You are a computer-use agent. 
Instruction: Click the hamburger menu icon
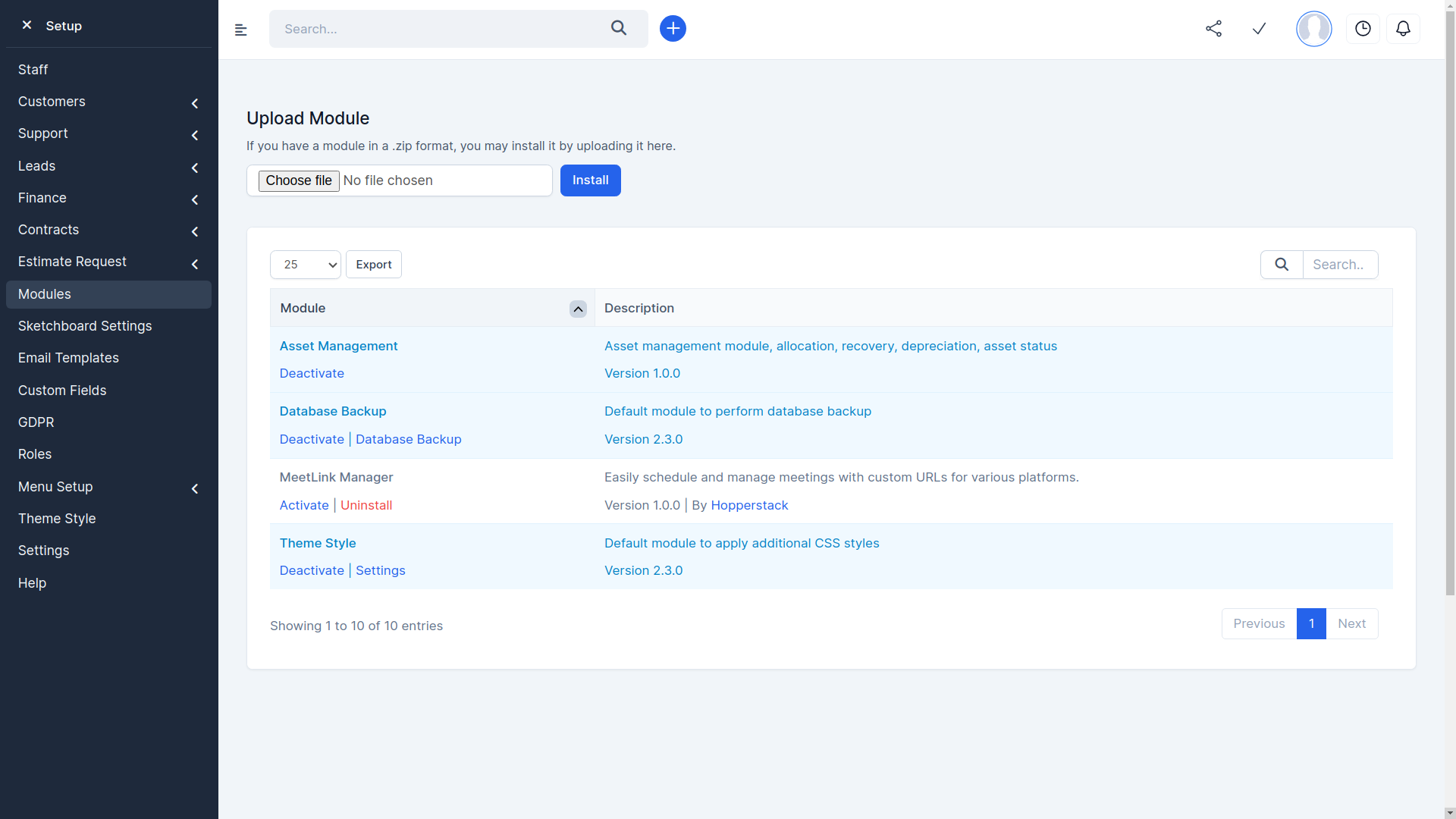tap(241, 29)
